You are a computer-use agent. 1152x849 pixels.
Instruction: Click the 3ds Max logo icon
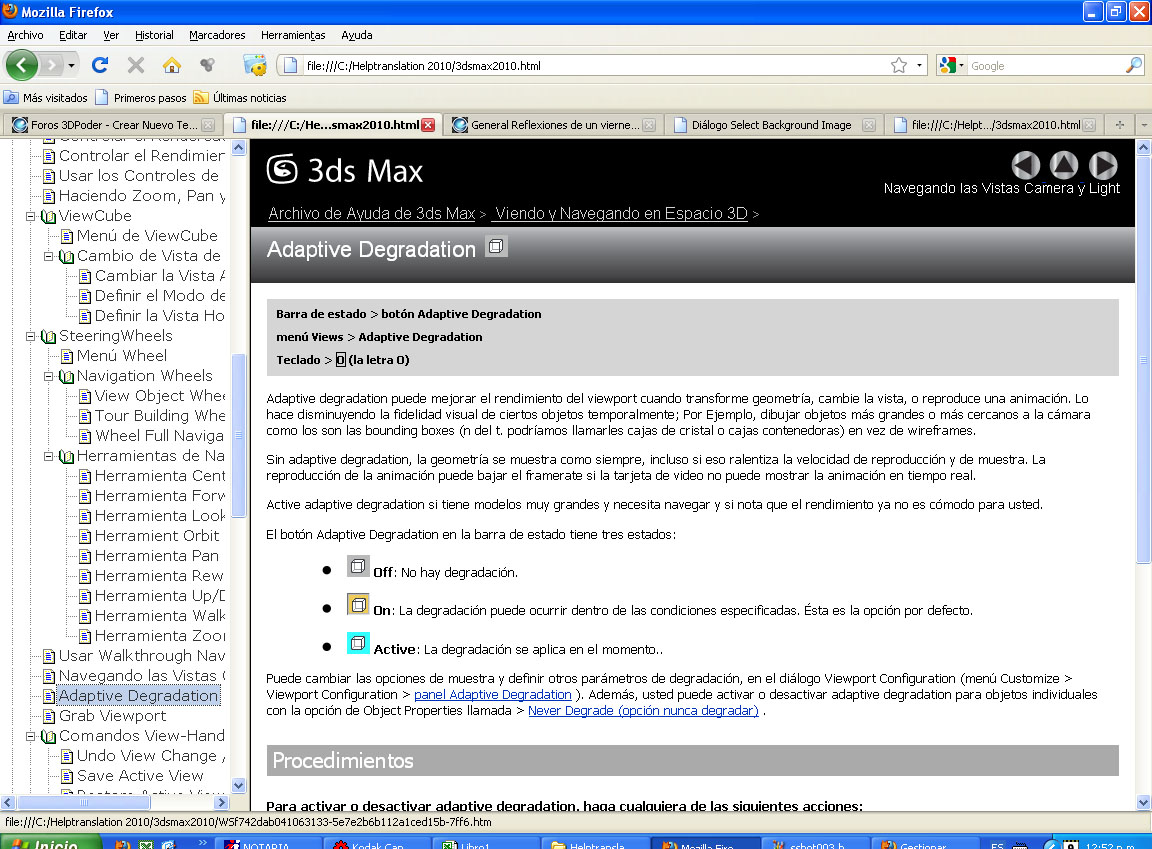(282, 169)
